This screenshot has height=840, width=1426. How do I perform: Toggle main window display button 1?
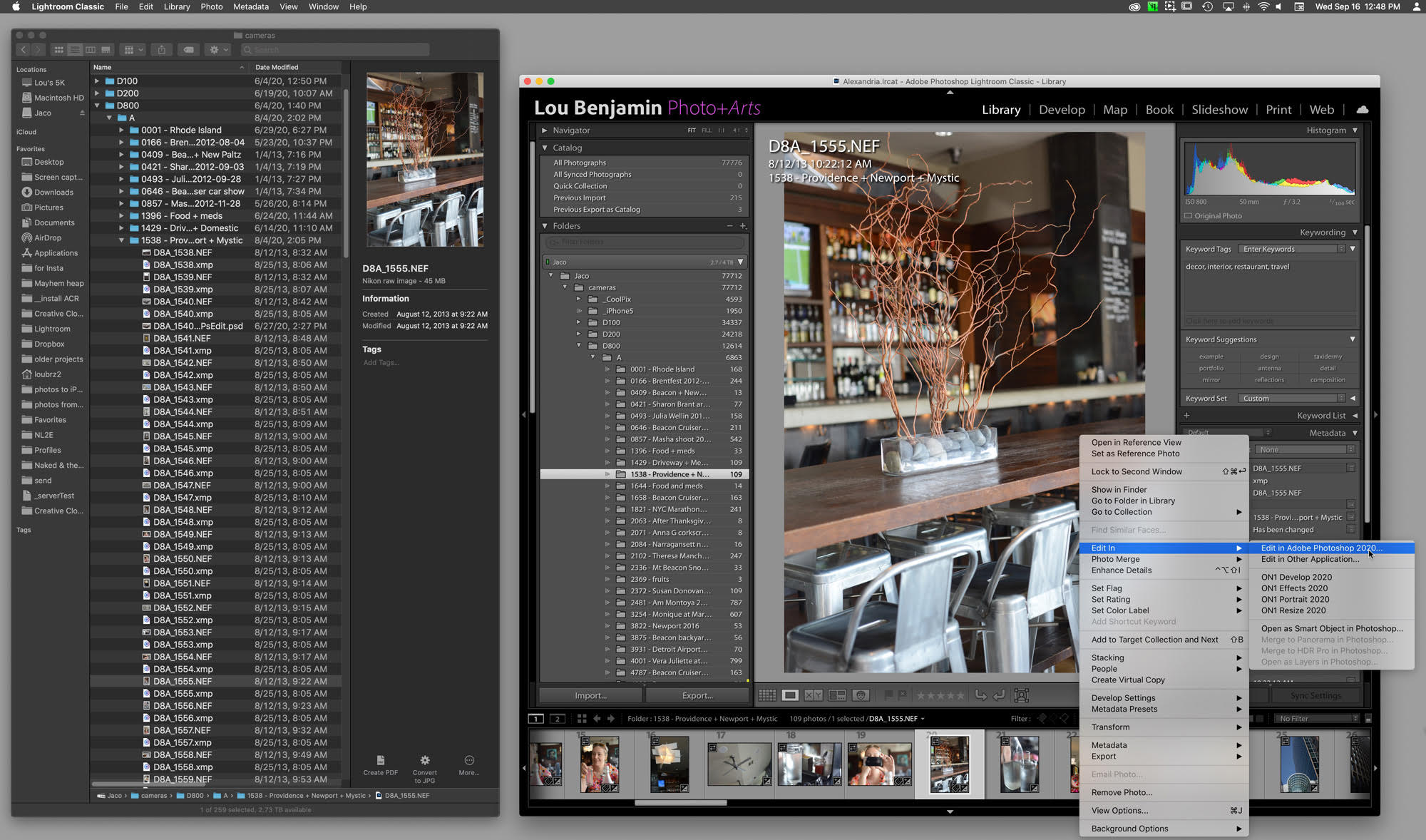(536, 719)
